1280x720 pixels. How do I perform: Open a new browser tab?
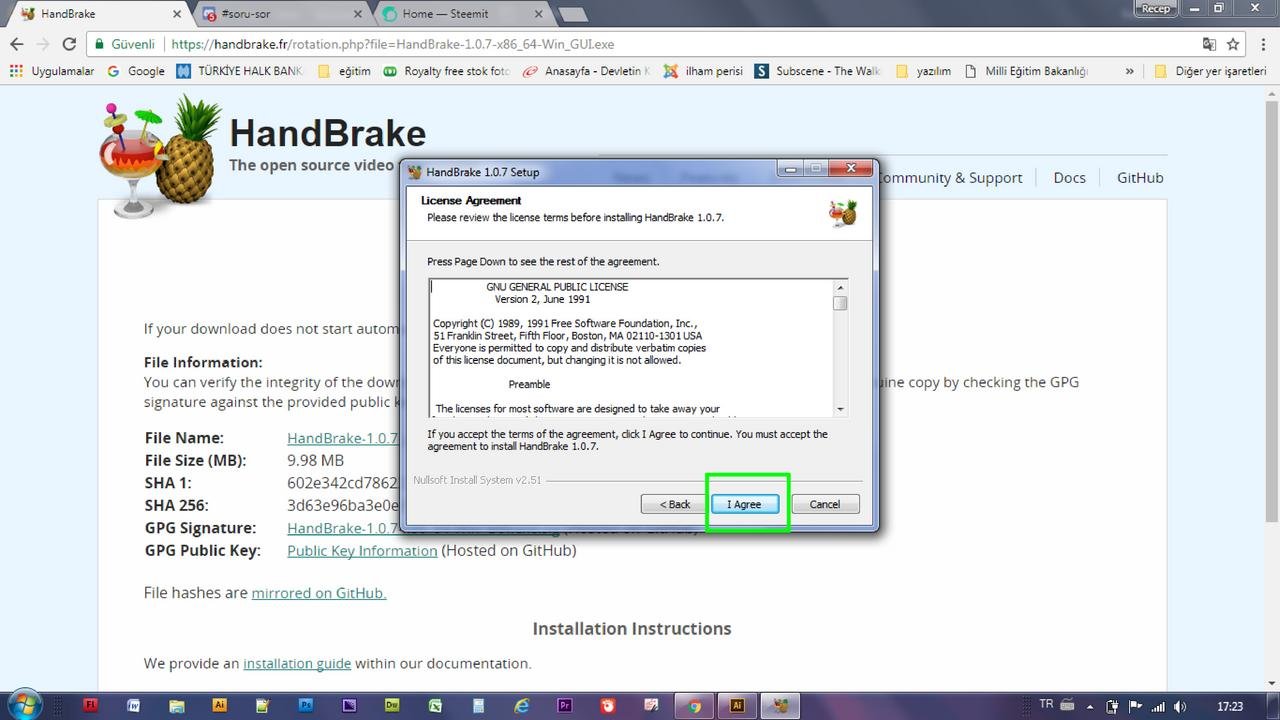tap(572, 14)
